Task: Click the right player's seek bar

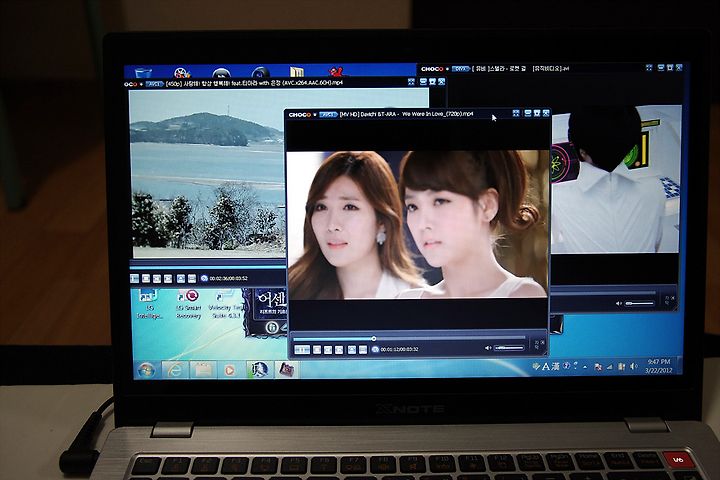Action: 603,293
